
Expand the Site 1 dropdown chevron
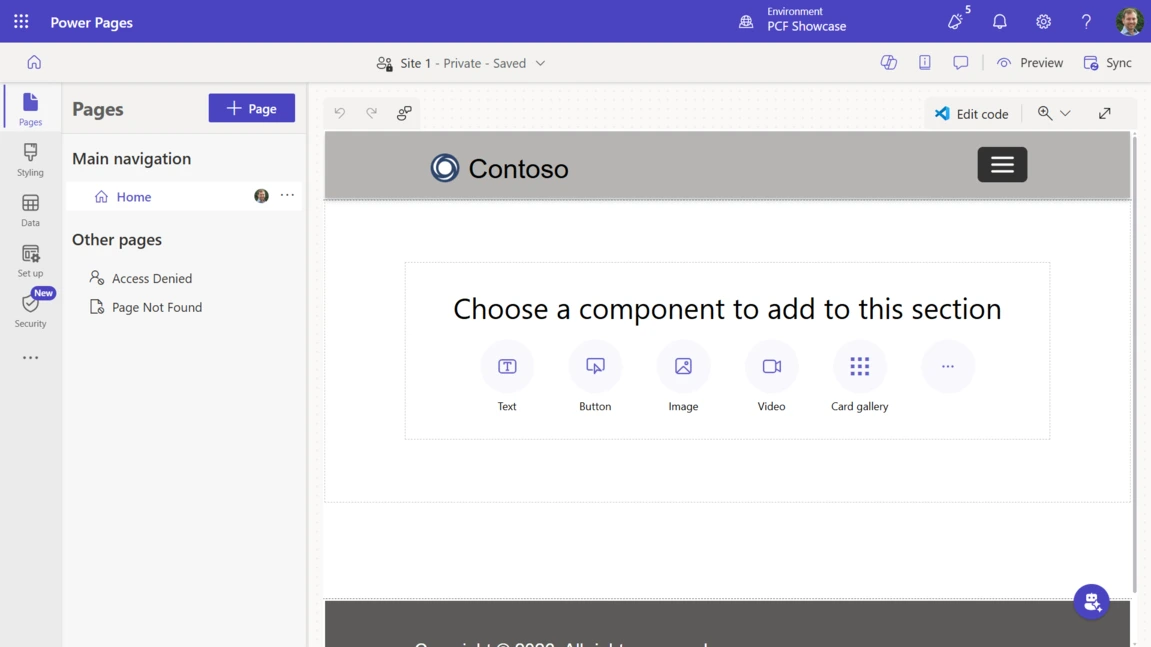[x=540, y=63]
